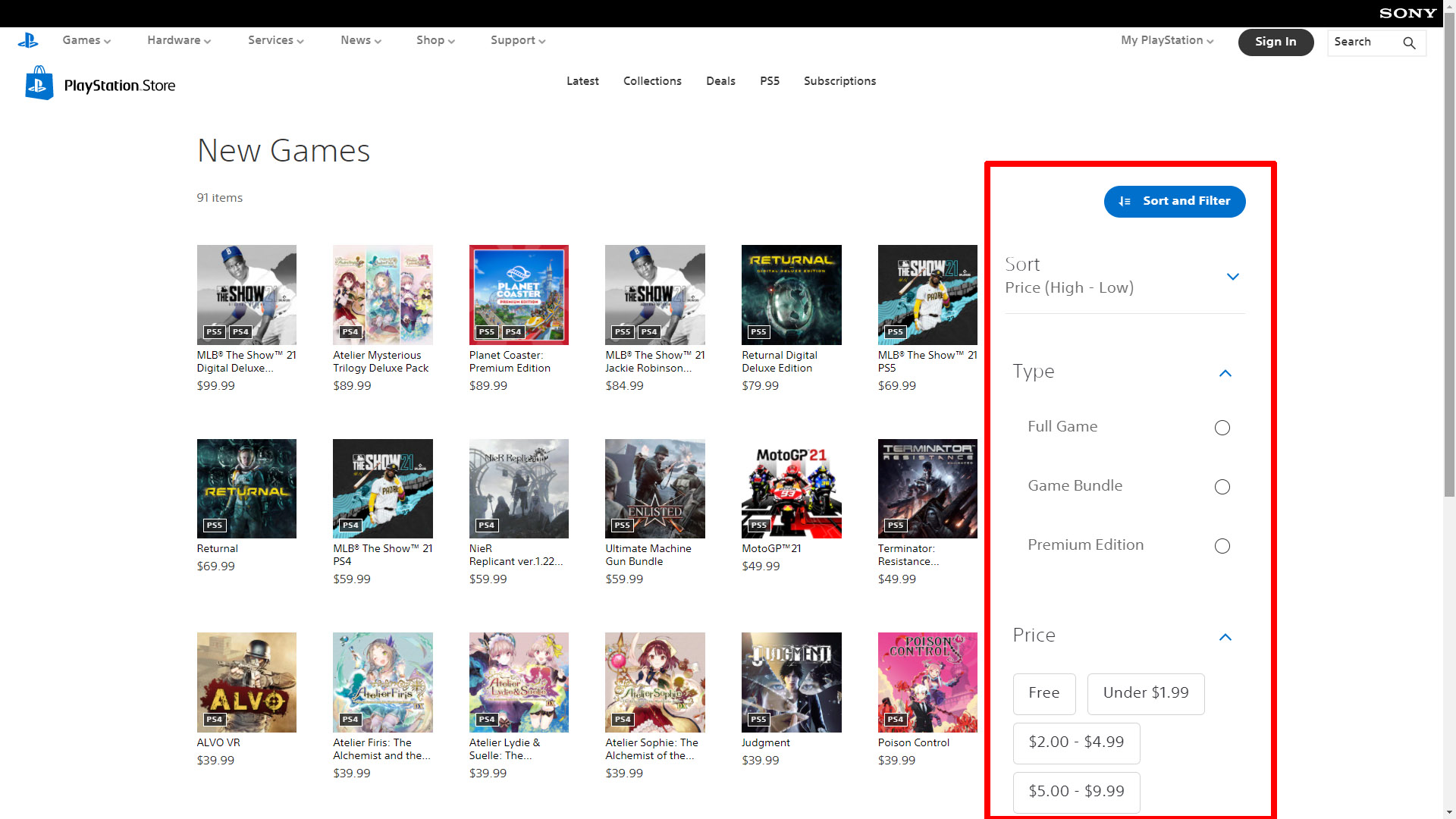The image size is (1456, 819).
Task: Open the Support dropdown menu
Action: click(518, 40)
